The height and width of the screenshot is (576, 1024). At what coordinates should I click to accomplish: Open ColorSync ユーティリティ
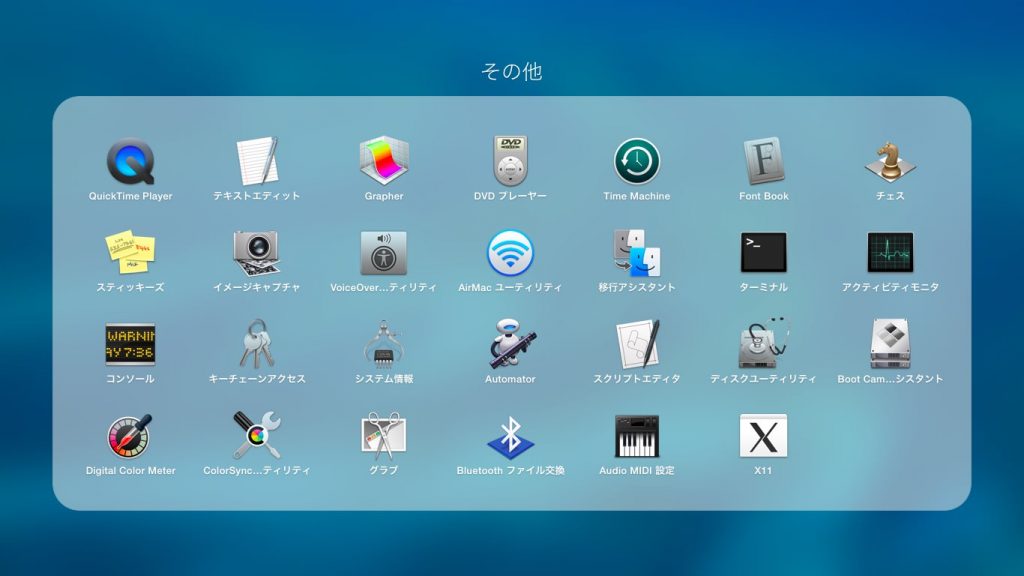[257, 436]
